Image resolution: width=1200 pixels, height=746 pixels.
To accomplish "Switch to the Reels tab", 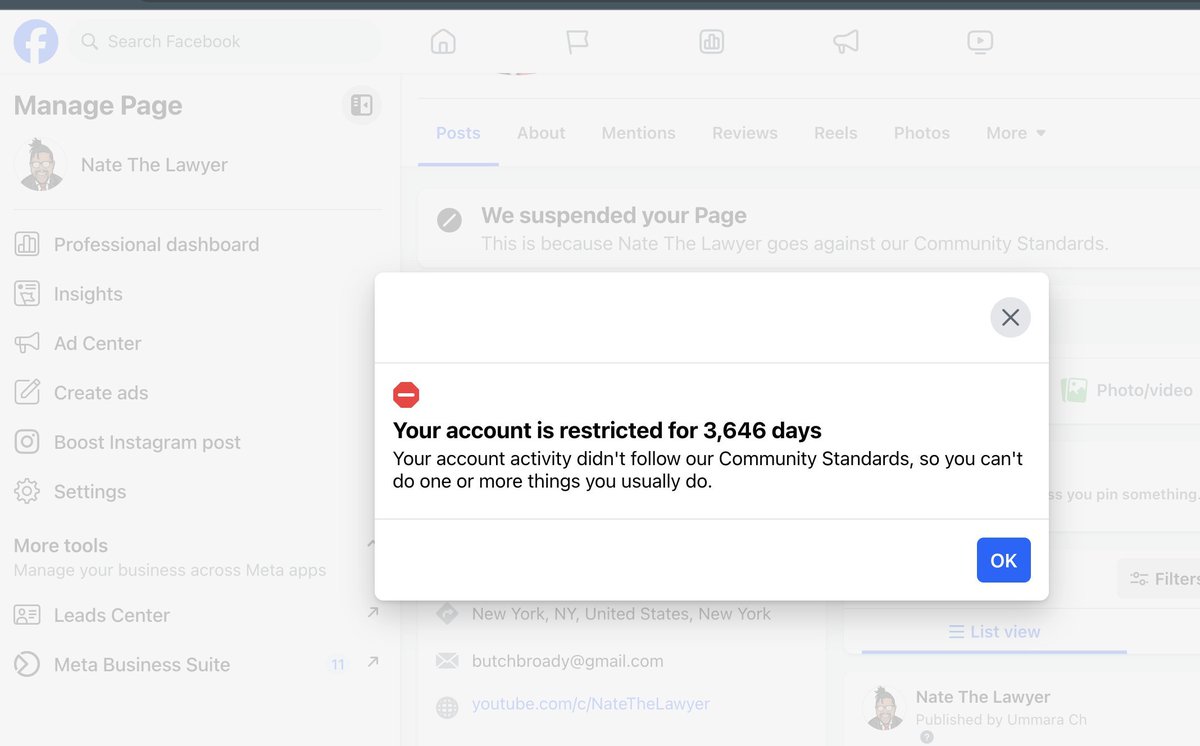I will tap(836, 133).
